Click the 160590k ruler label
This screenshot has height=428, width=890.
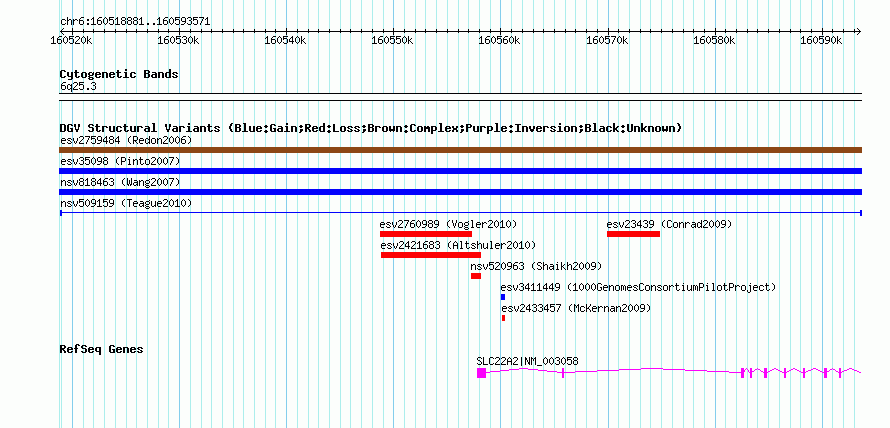[821, 41]
